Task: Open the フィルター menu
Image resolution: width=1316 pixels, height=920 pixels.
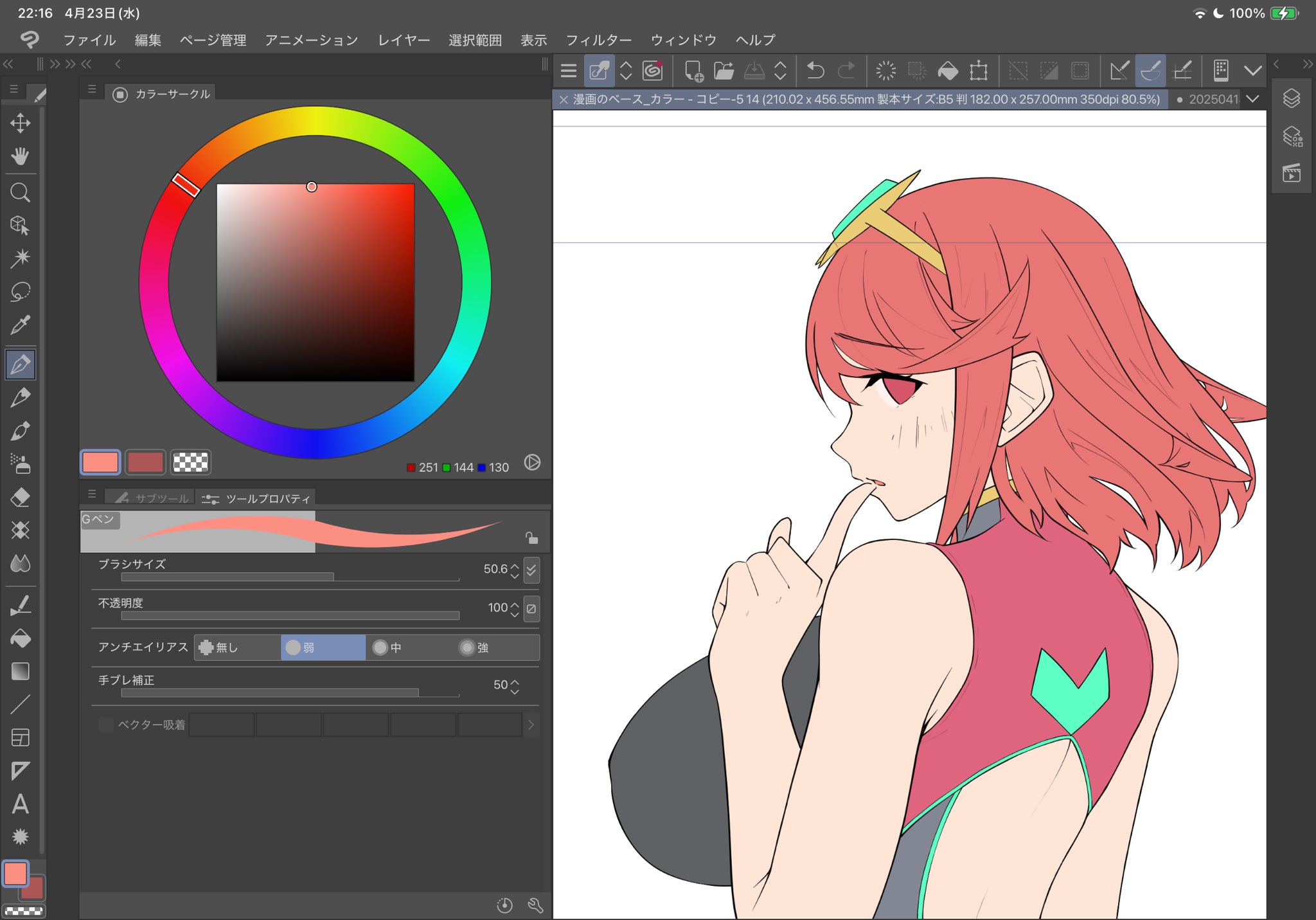Action: [598, 40]
